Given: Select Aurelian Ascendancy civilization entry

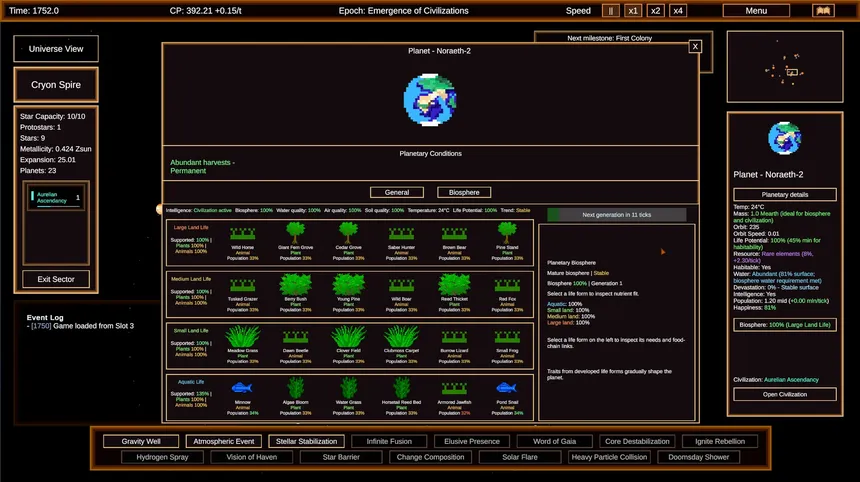Looking at the screenshot, I should (x=55, y=197).
